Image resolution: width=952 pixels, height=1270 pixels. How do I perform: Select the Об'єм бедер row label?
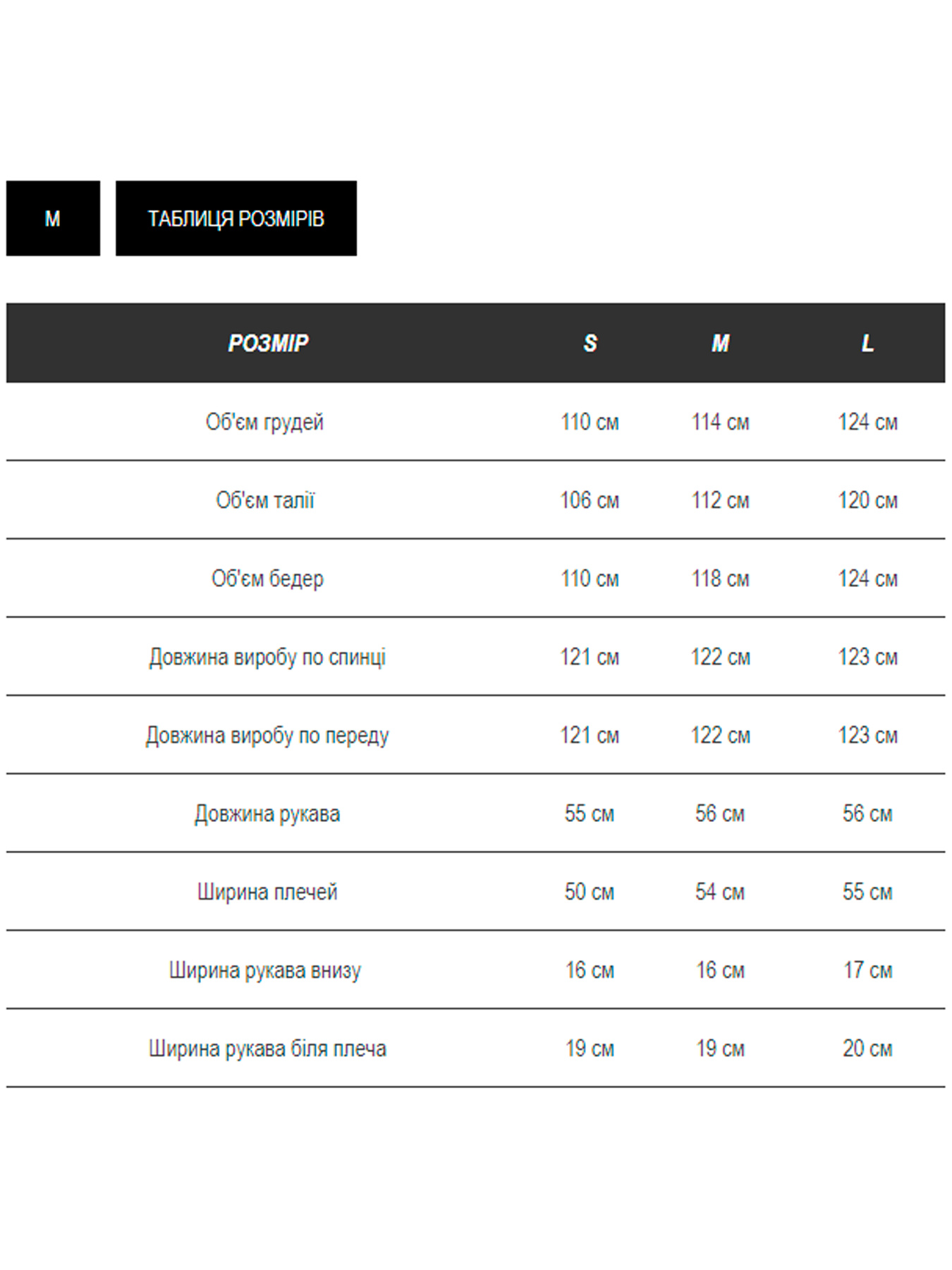267,579
